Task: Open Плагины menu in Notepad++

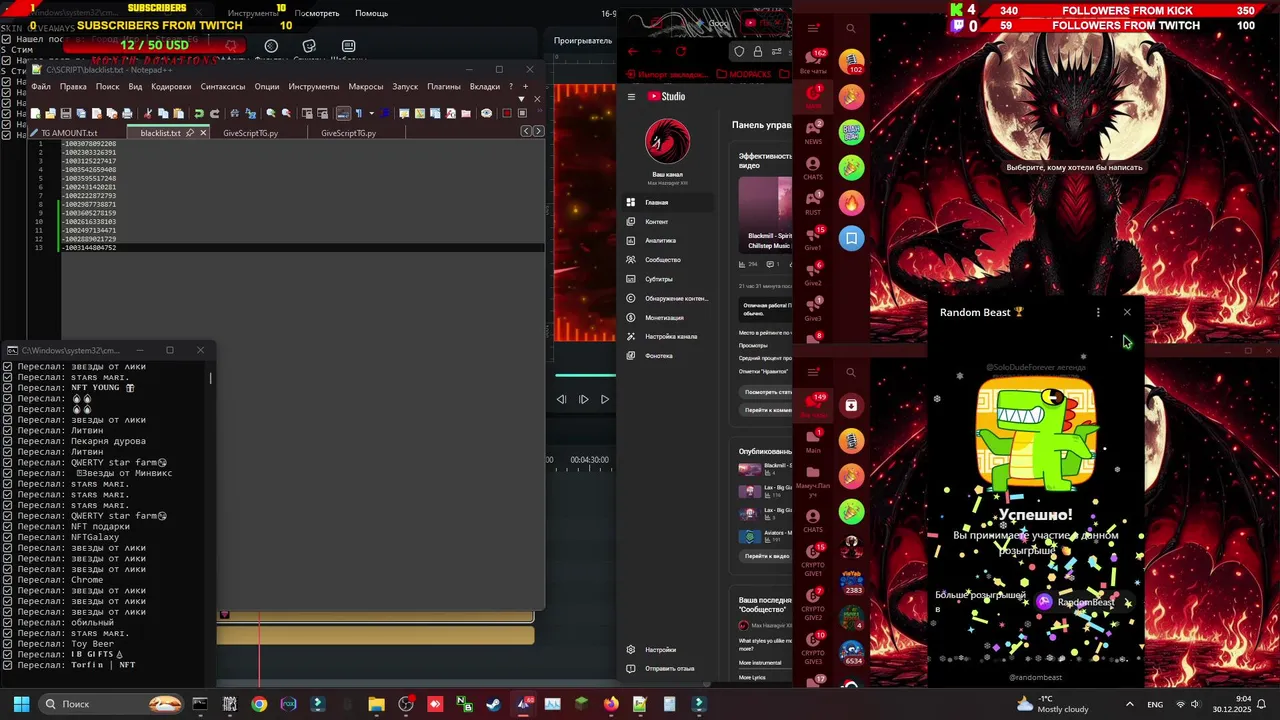Action: [444, 87]
